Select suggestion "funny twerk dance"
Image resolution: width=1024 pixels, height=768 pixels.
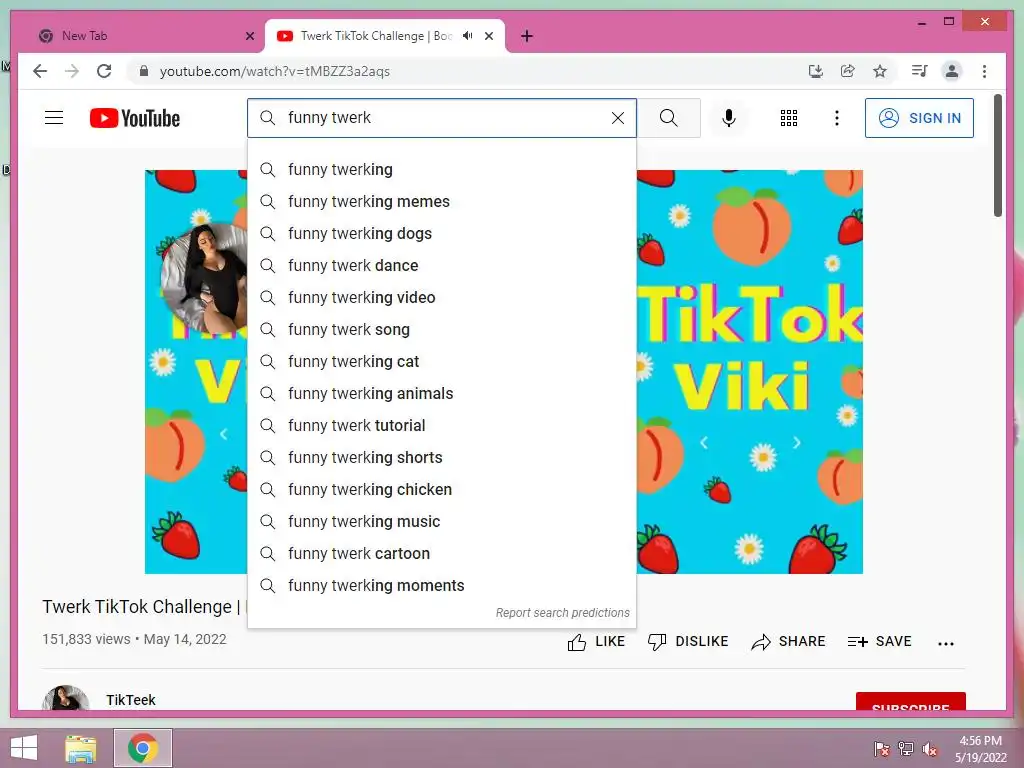tap(442, 266)
